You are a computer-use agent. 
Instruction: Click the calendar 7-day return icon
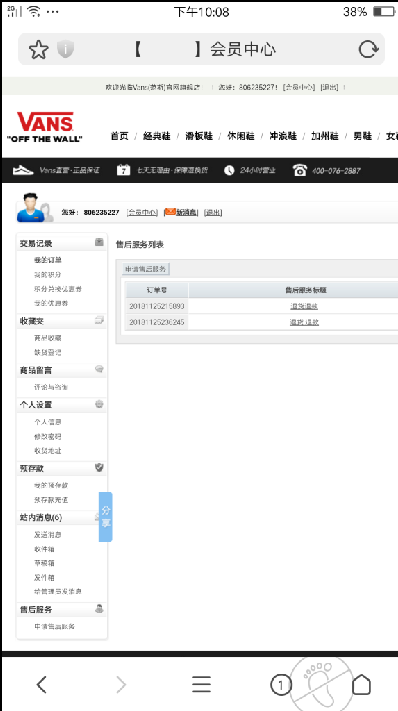(x=123, y=170)
